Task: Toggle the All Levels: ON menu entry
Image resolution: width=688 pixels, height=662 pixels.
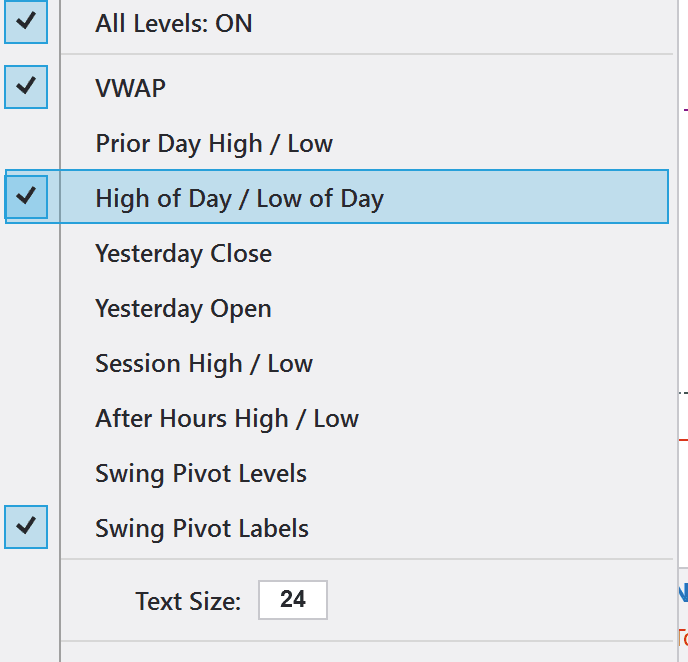Action: tap(174, 23)
